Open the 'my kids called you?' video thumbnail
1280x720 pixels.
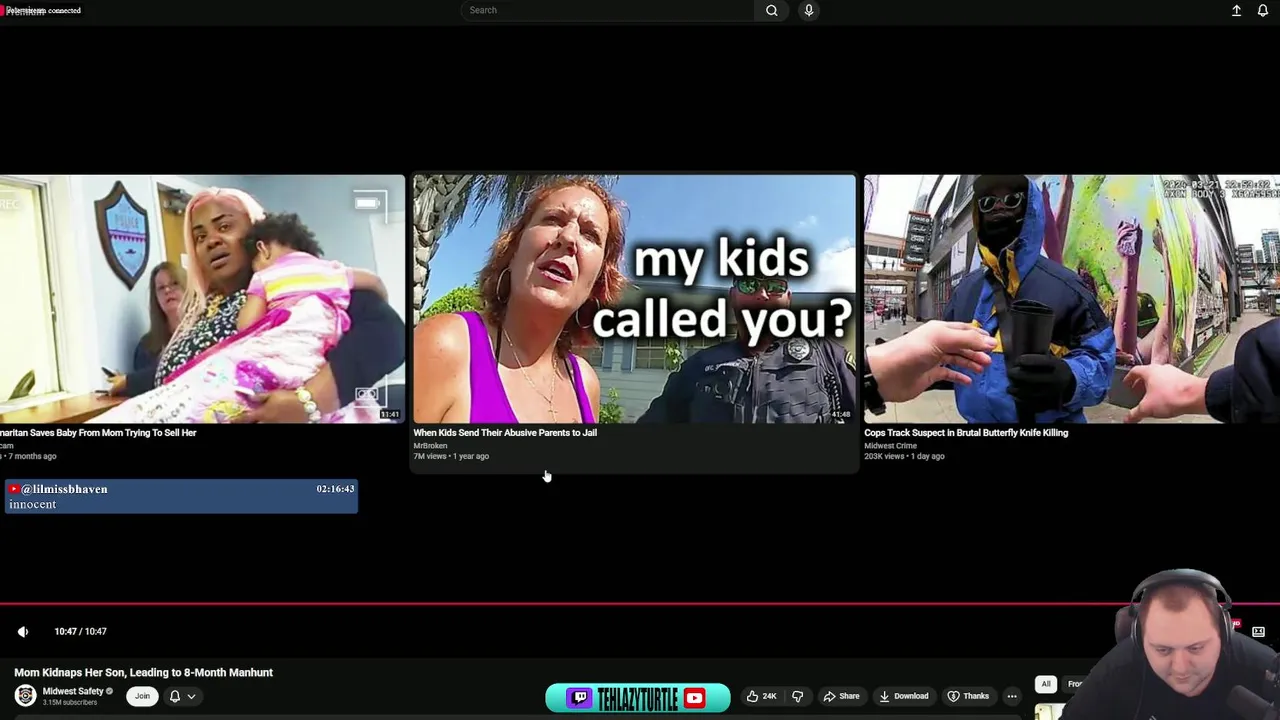click(x=635, y=299)
